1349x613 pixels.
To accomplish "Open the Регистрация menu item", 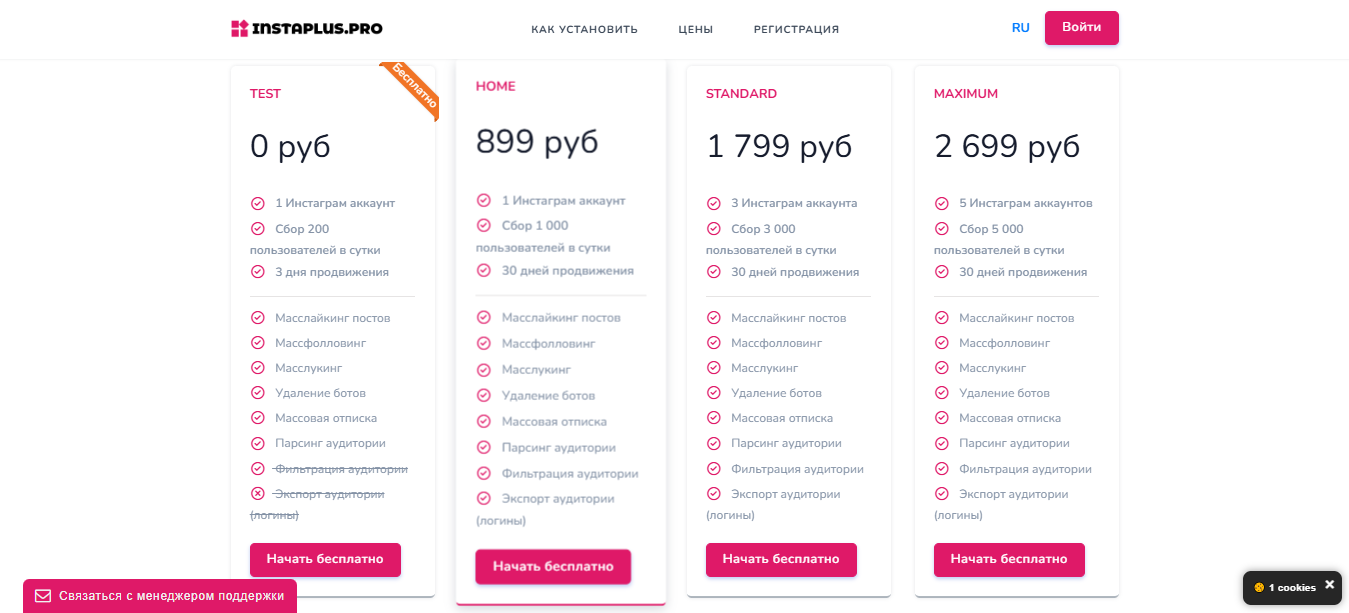I will 796,29.
